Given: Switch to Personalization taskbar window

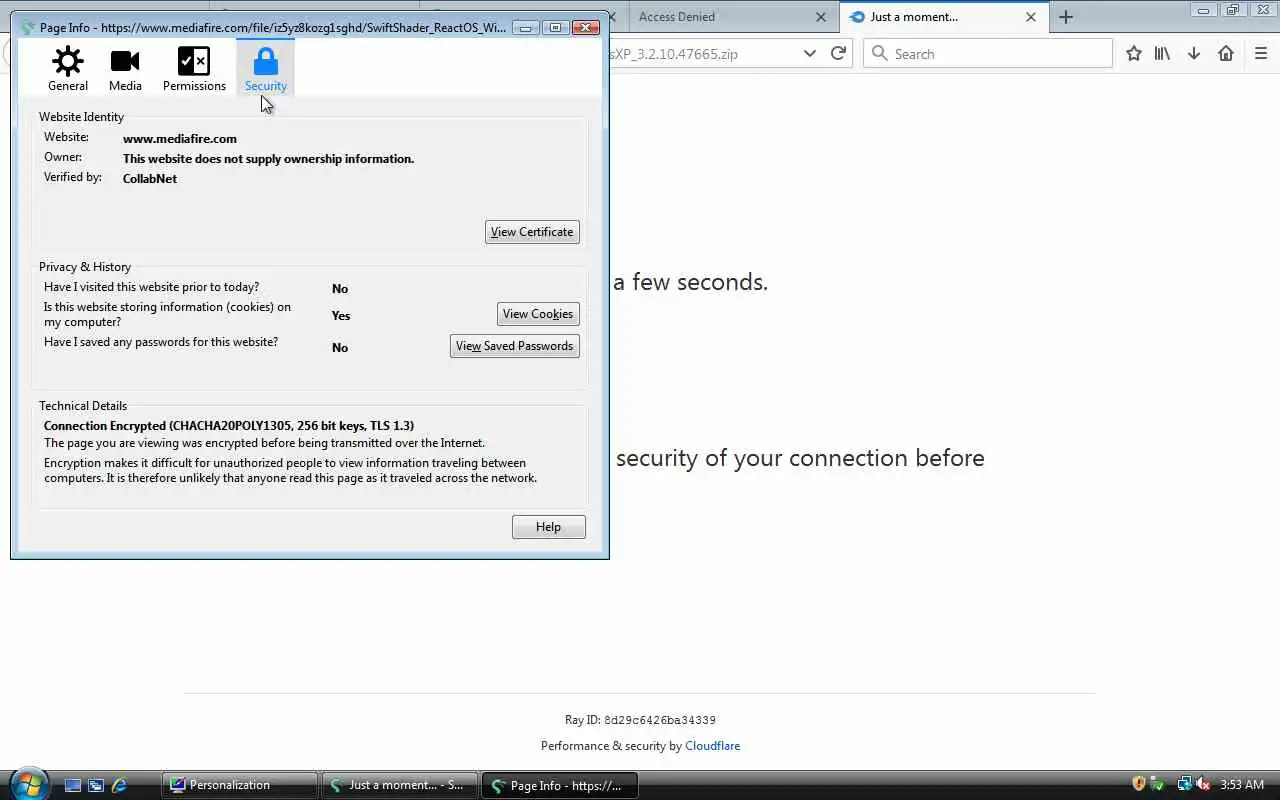Looking at the screenshot, I should tap(240, 785).
